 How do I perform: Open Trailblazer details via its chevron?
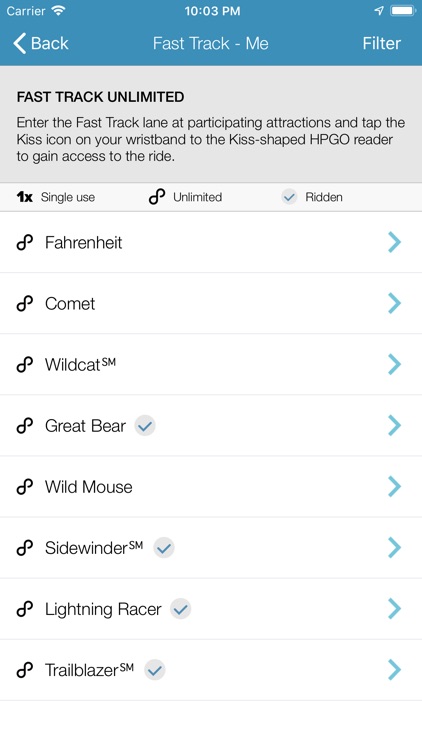394,670
